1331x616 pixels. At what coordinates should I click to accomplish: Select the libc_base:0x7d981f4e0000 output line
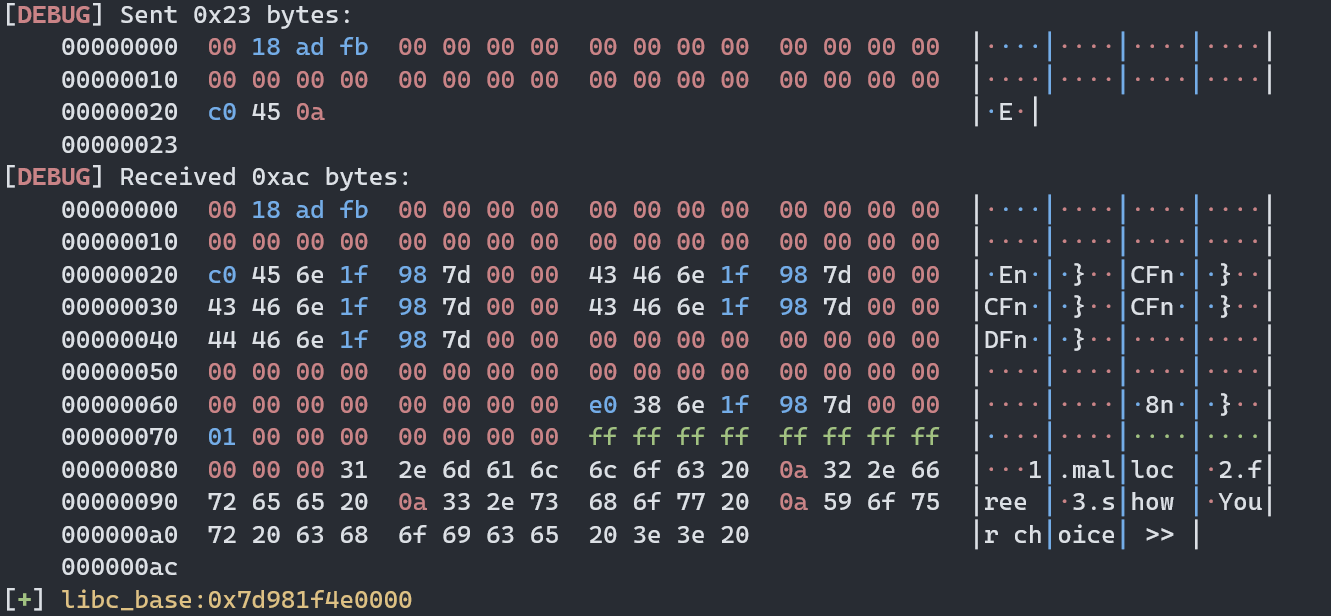pyautogui.click(x=208, y=600)
